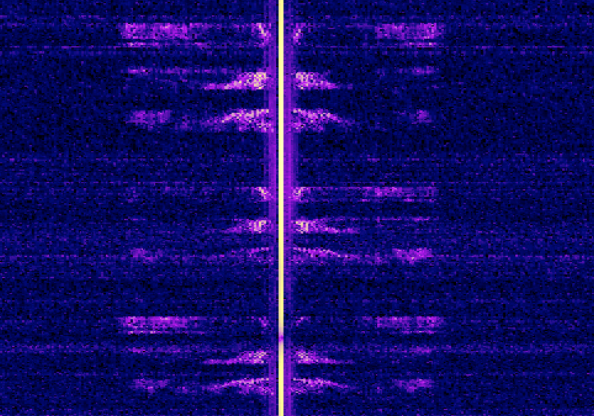The height and width of the screenshot is (416, 594).
Task: Click the bottommost far-left purple blob
Action: [152, 385]
